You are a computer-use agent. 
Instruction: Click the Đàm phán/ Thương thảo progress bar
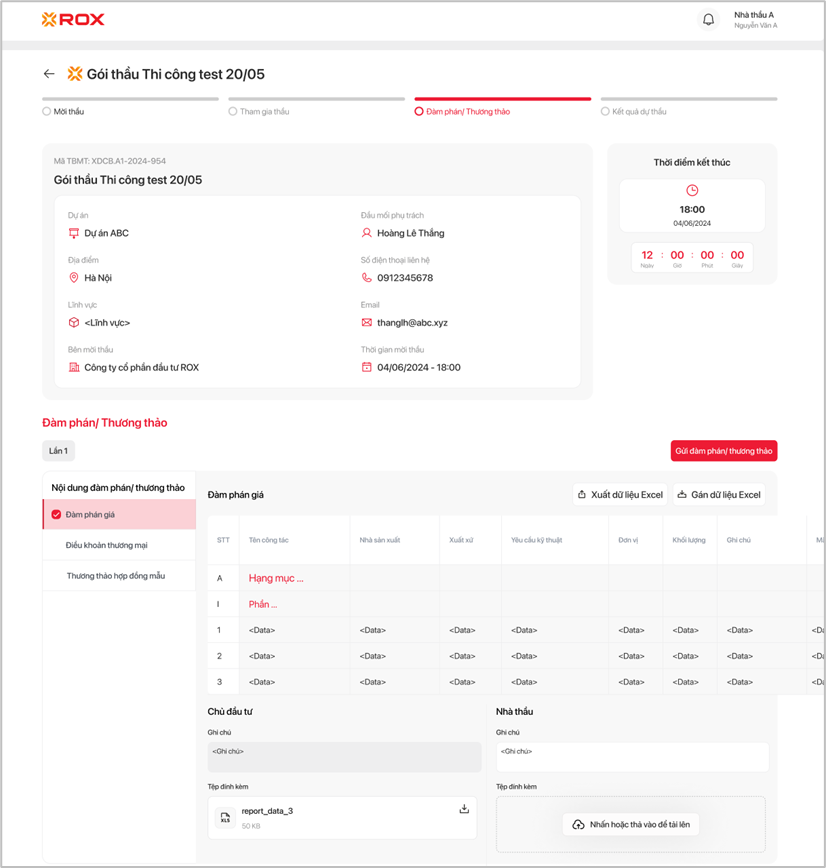(502, 99)
